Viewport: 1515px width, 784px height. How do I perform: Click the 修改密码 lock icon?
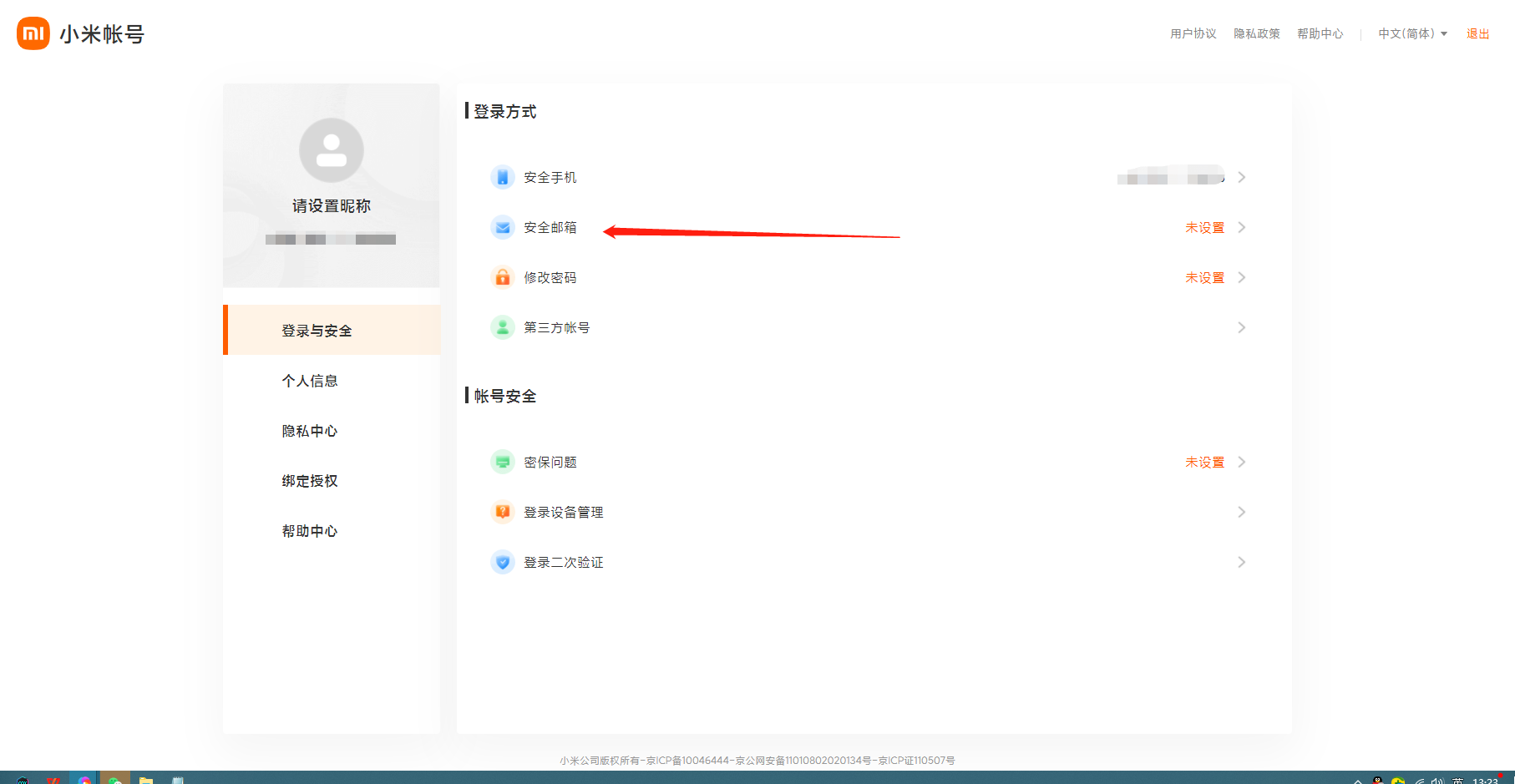(x=503, y=277)
